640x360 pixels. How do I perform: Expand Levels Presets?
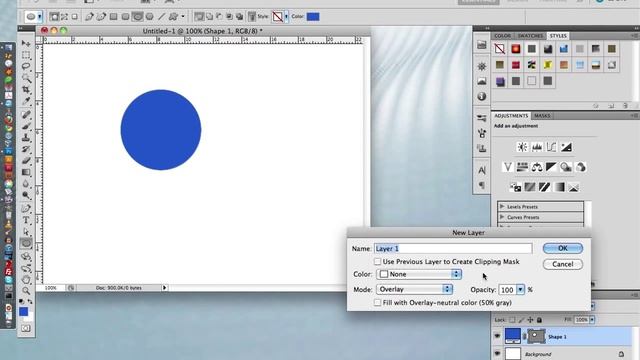pos(502,207)
